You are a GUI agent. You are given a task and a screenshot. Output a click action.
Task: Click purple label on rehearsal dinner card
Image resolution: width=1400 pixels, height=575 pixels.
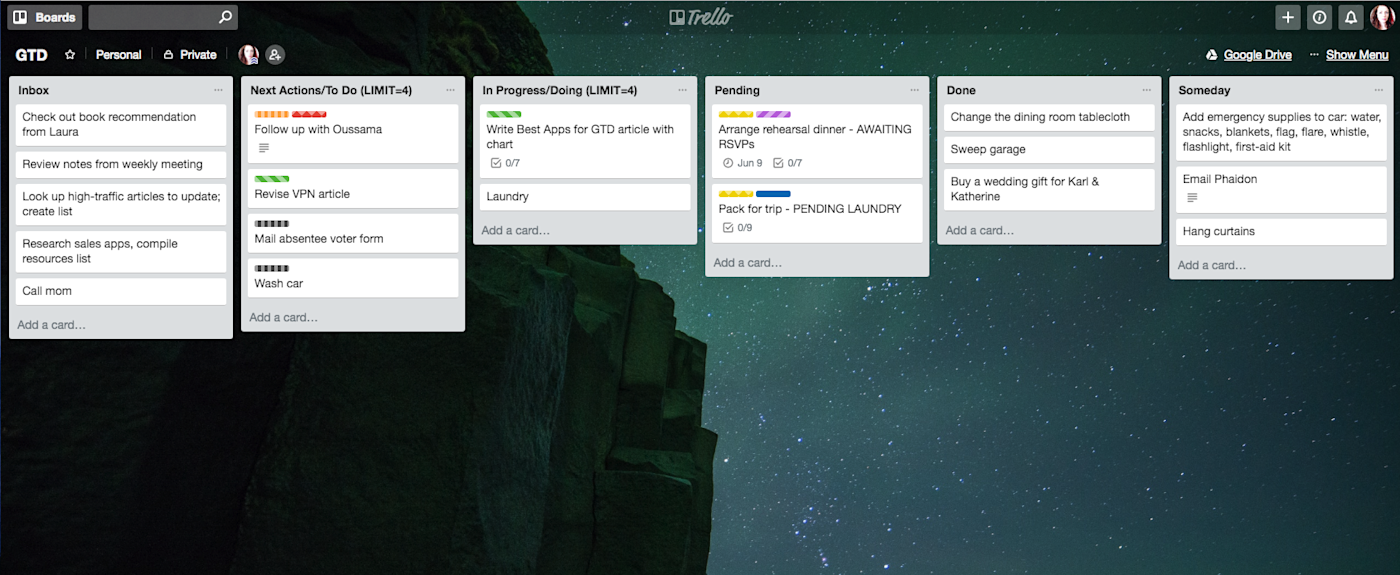[x=773, y=114]
